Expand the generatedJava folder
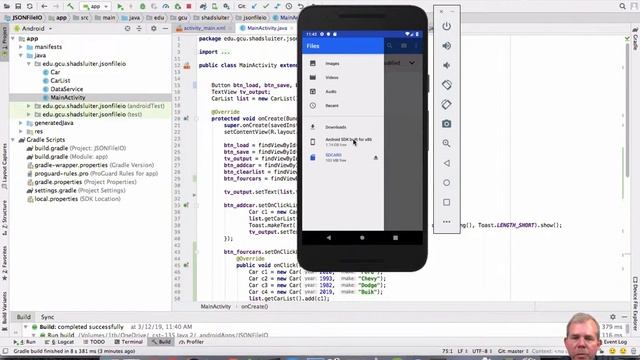The width and height of the screenshot is (640, 360). click(x=21, y=123)
